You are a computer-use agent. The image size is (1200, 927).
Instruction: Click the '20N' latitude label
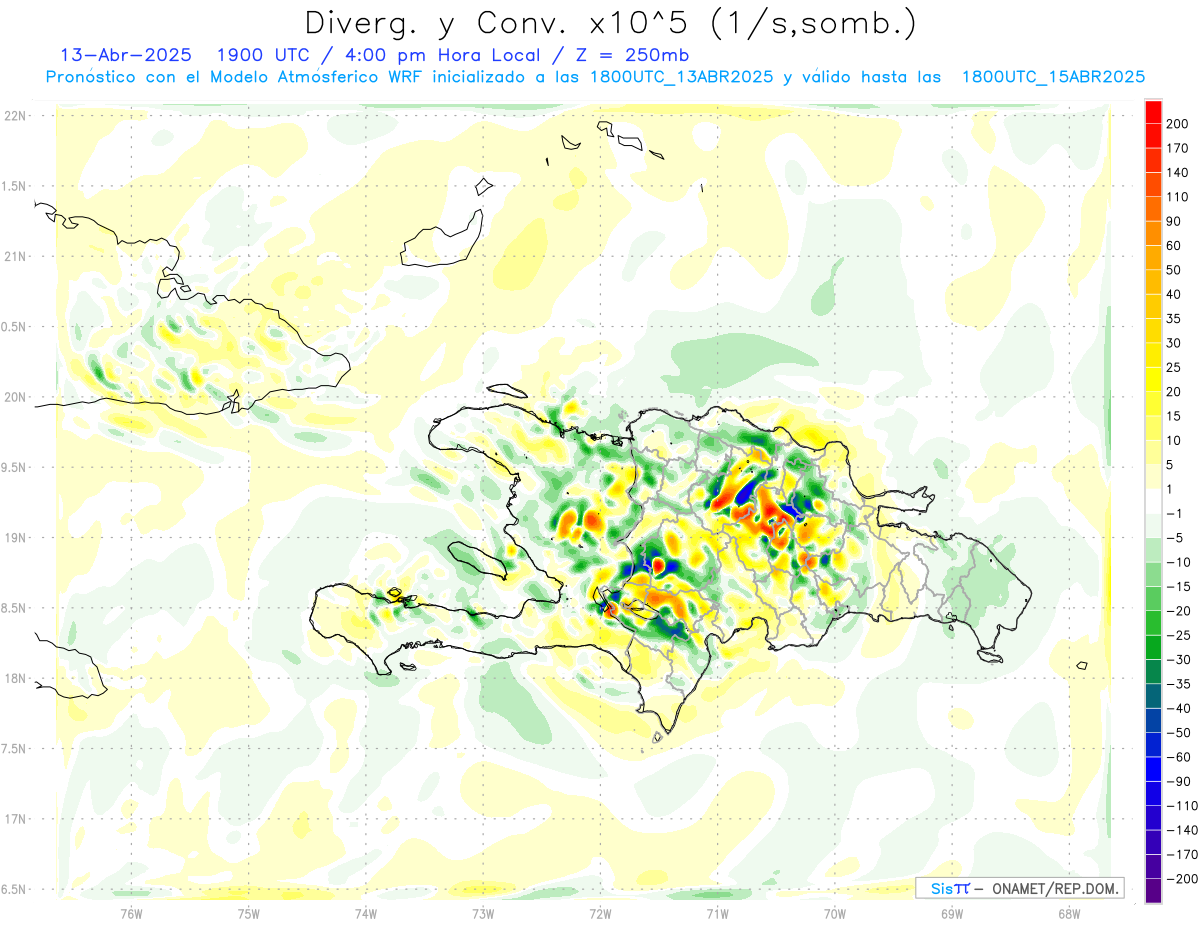click(14, 397)
